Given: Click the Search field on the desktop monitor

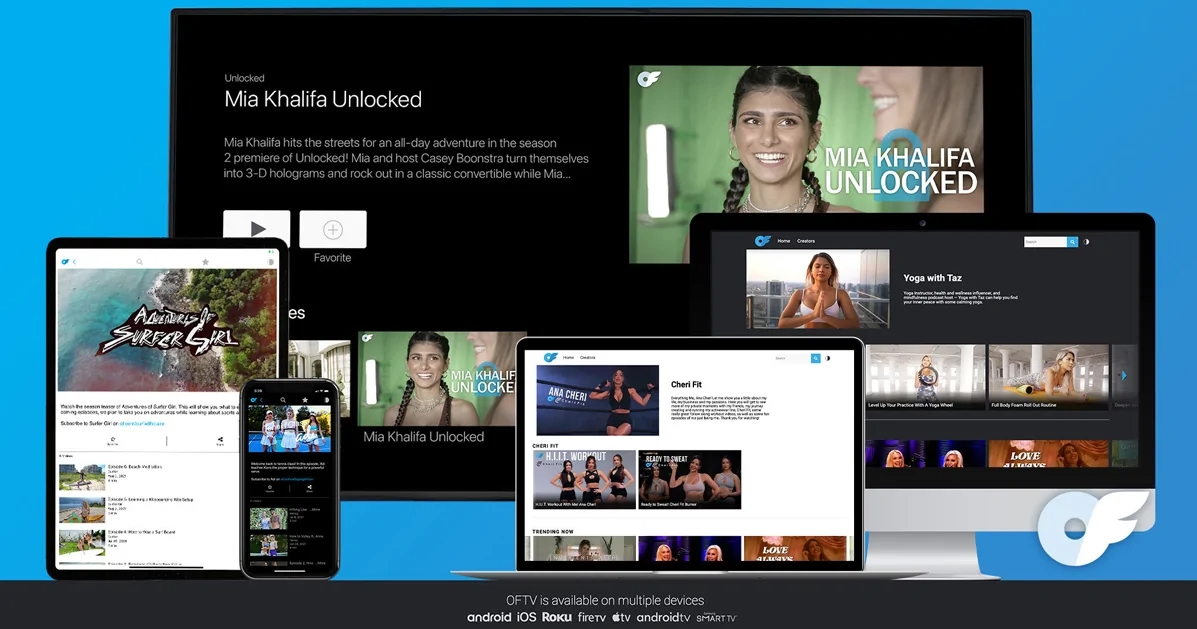Looking at the screenshot, I should pyautogui.click(x=1045, y=241).
